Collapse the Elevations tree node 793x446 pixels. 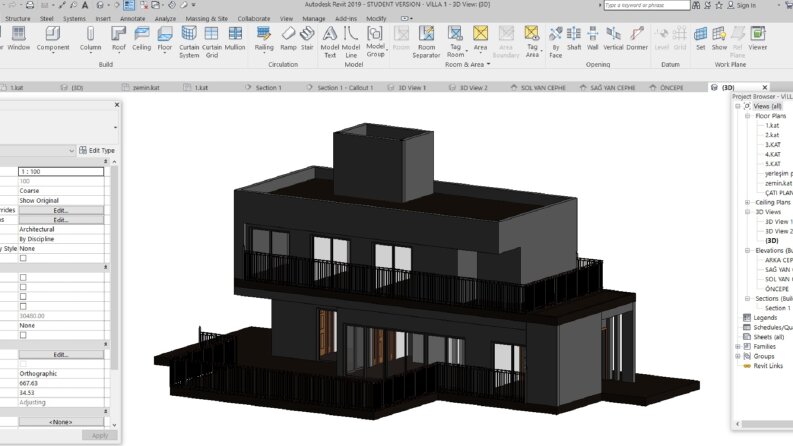tap(747, 250)
